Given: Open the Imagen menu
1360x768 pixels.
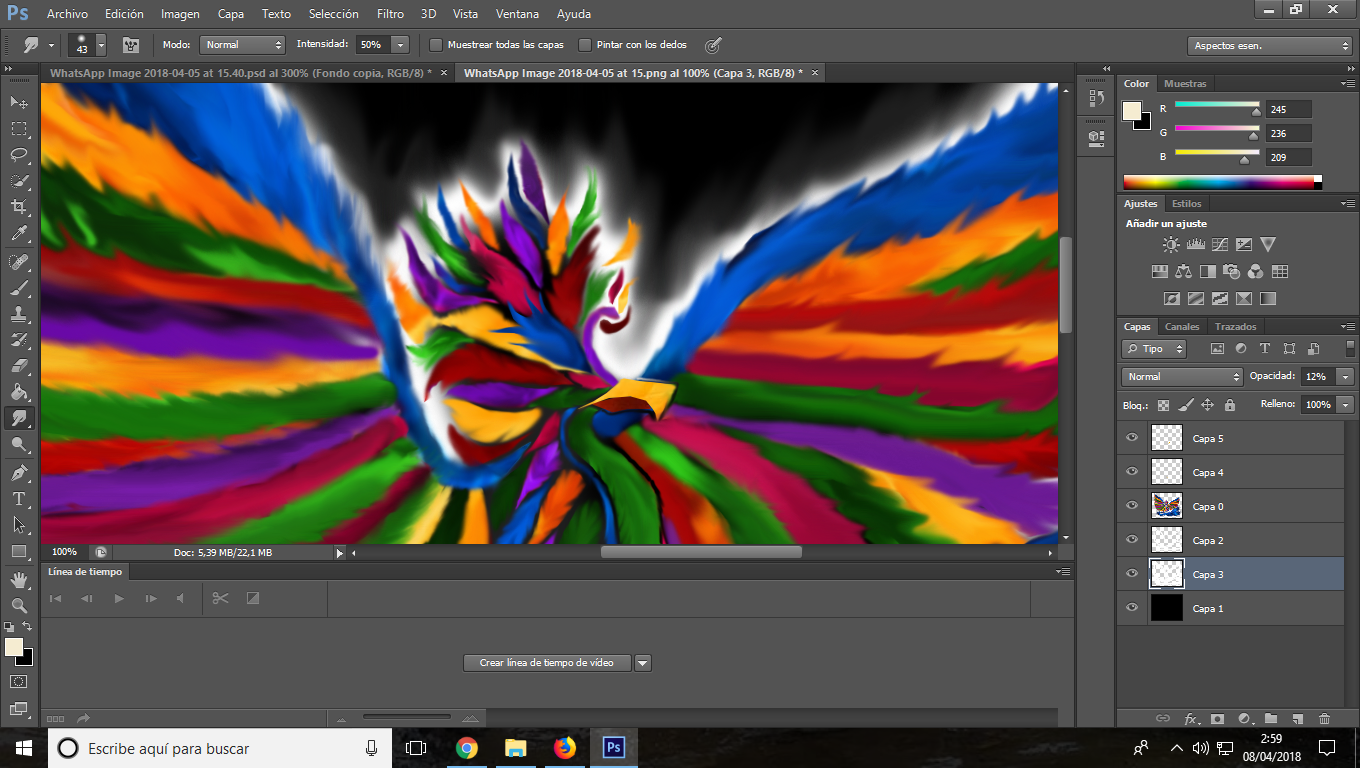Looking at the screenshot, I should (180, 14).
